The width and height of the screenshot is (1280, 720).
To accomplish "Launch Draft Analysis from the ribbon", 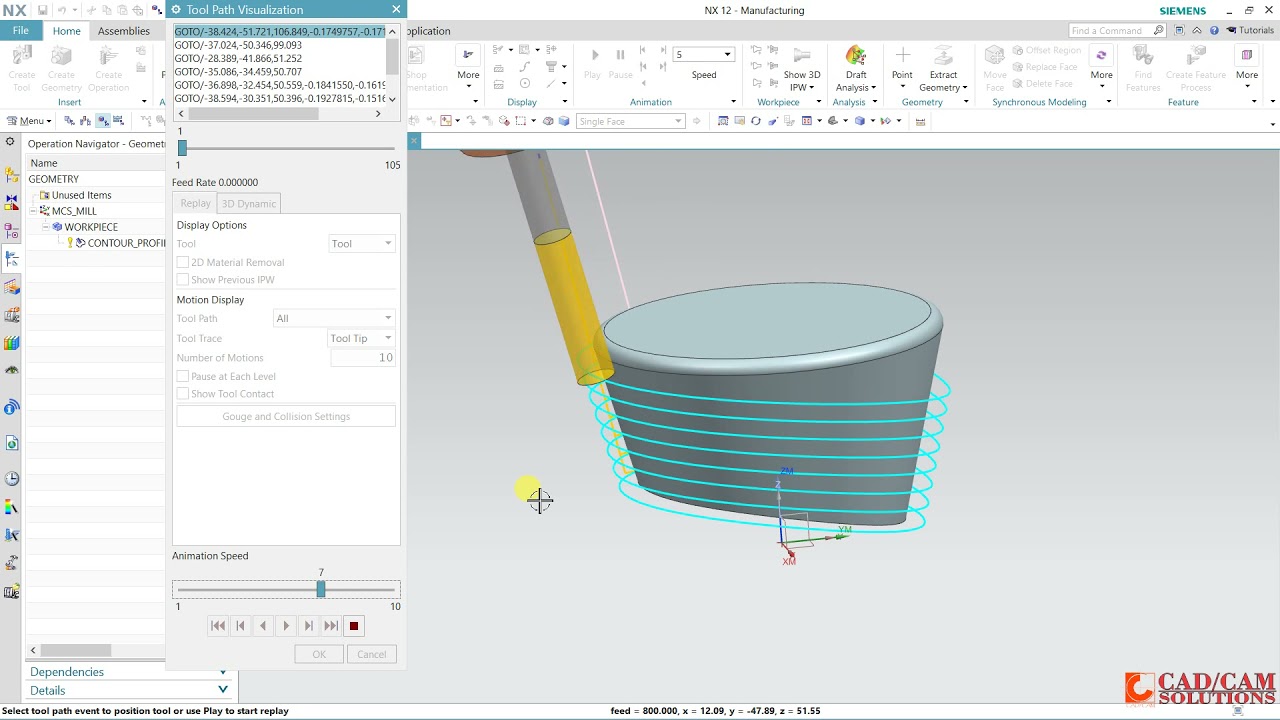I will [855, 68].
